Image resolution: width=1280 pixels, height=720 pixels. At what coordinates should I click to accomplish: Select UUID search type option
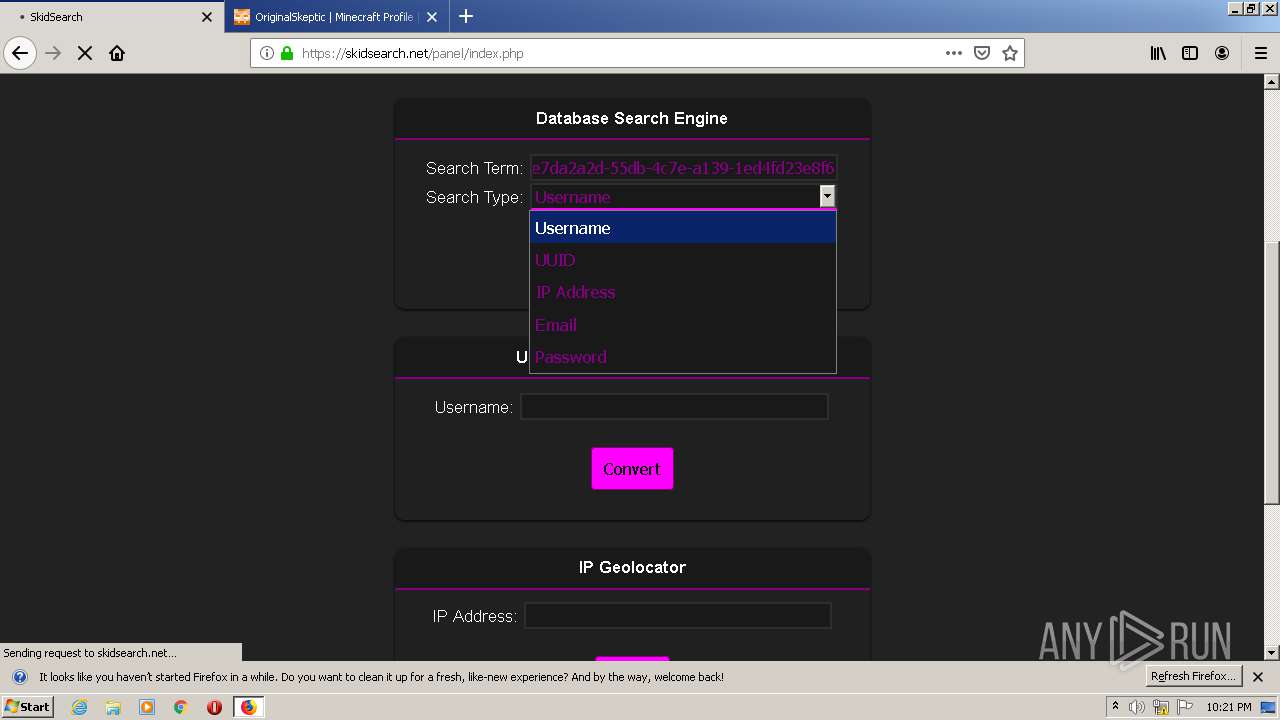click(x=682, y=260)
